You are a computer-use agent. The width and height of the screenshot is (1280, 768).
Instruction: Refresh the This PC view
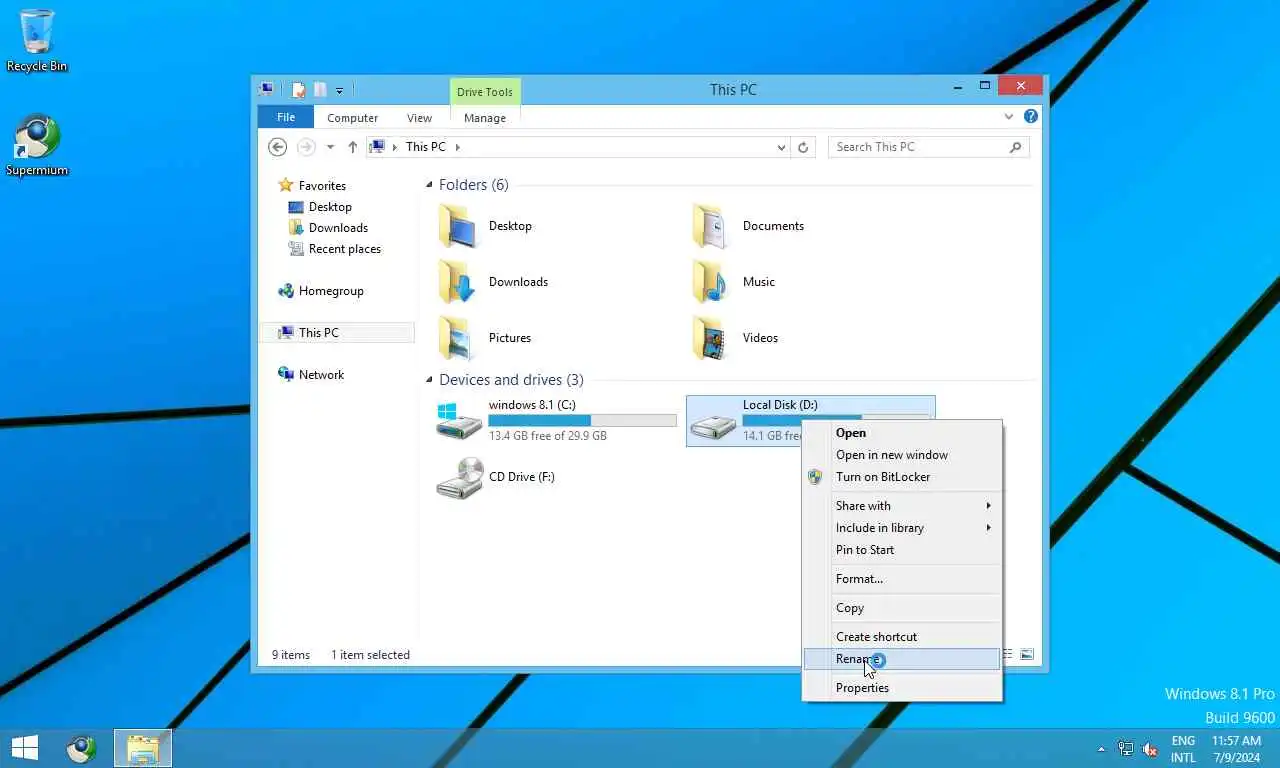[x=803, y=147]
